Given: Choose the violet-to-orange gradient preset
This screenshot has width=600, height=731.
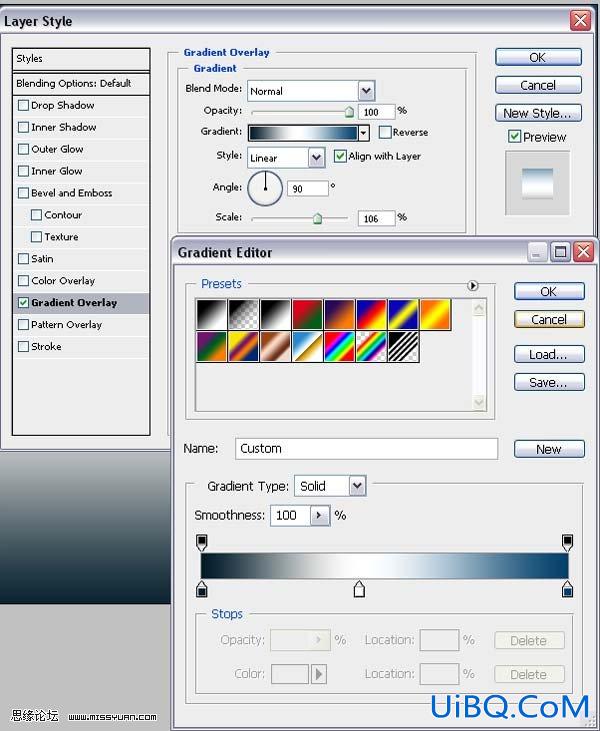Looking at the screenshot, I should [339, 315].
